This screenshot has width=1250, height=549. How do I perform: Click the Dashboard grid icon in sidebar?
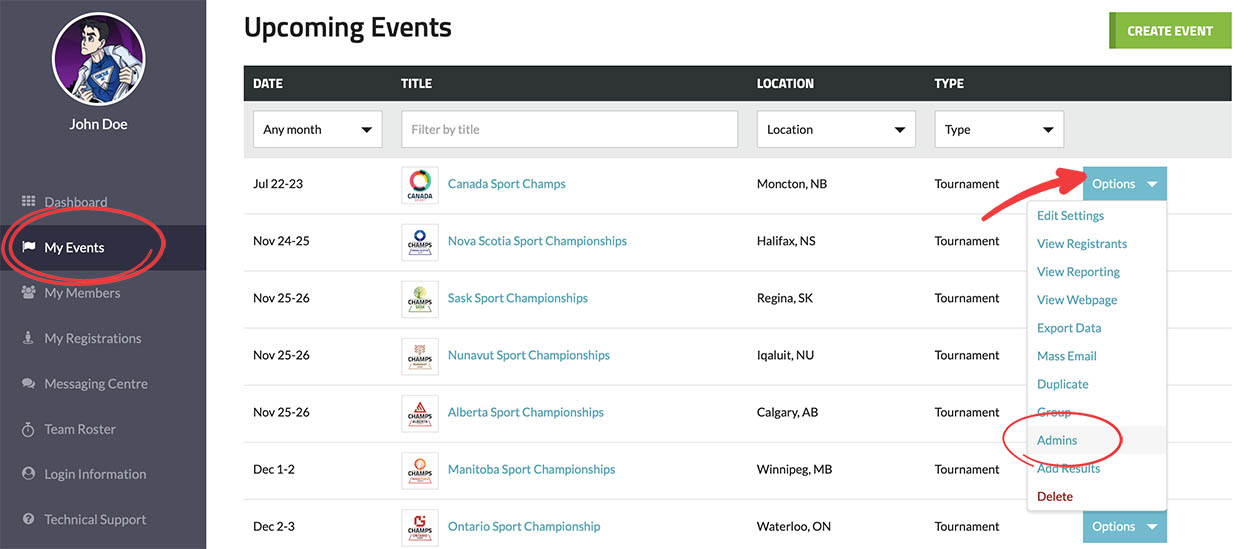[x=28, y=202]
